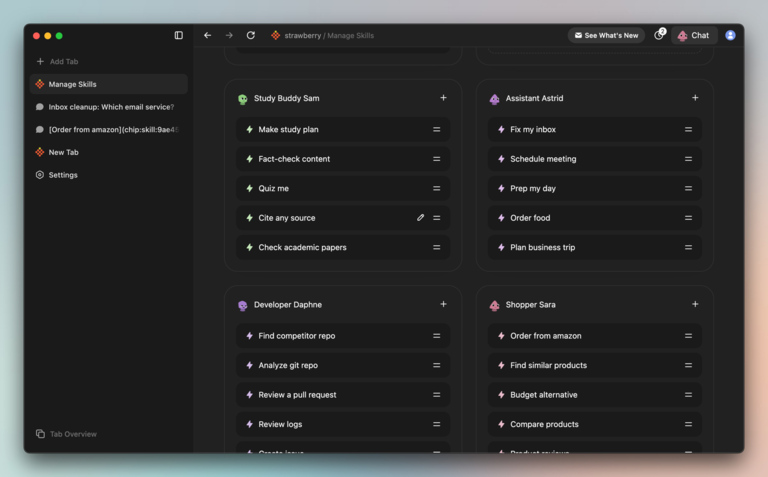The width and height of the screenshot is (768, 477).
Task: Open the Inbox cleanup chat tab
Action: pos(109,107)
